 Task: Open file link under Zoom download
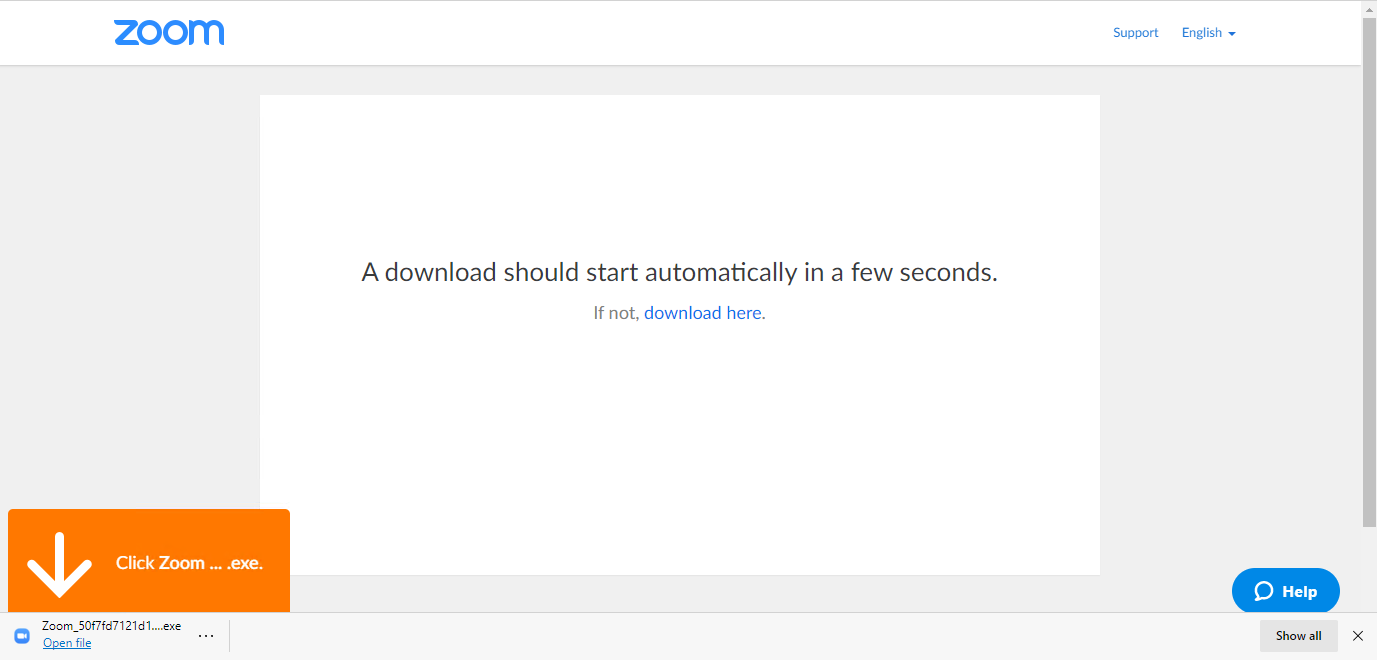tap(67, 643)
